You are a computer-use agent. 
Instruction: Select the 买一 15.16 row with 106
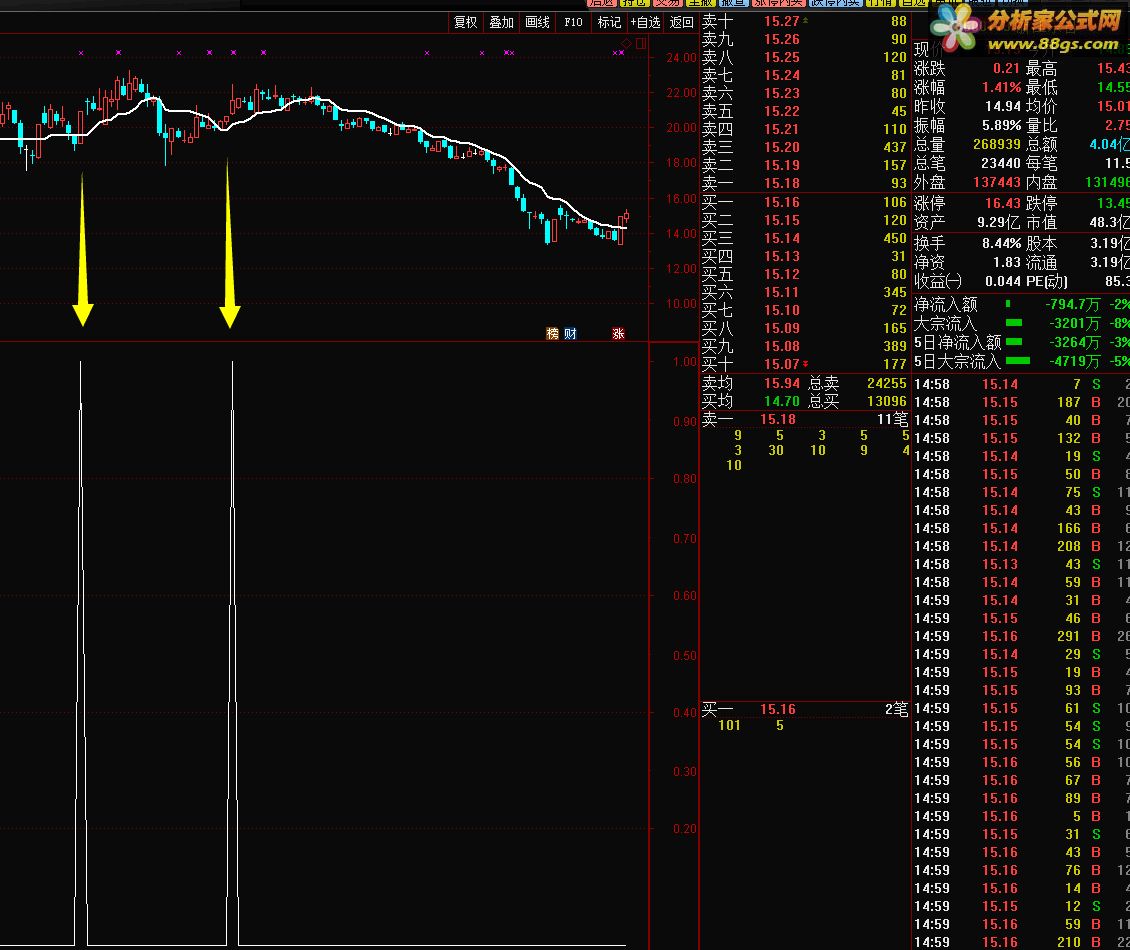(x=804, y=203)
